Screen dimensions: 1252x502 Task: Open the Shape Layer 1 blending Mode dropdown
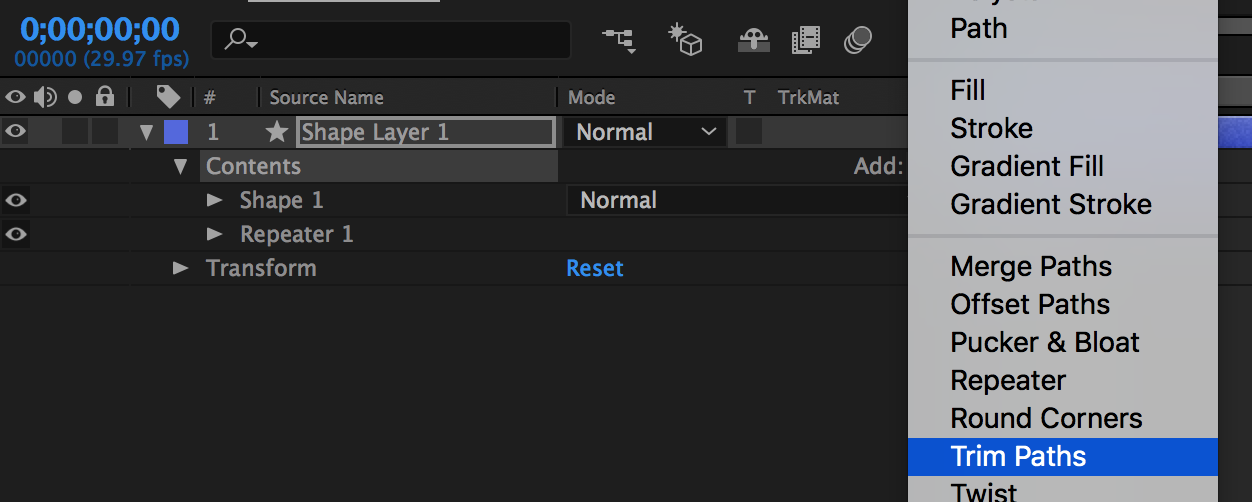[x=646, y=132]
